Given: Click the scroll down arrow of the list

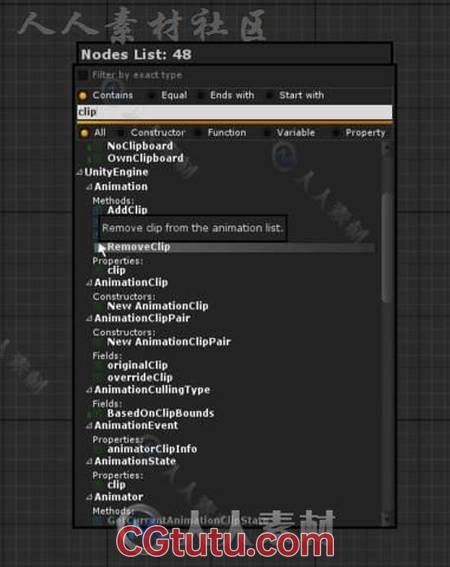Looking at the screenshot, I should click(x=387, y=517).
